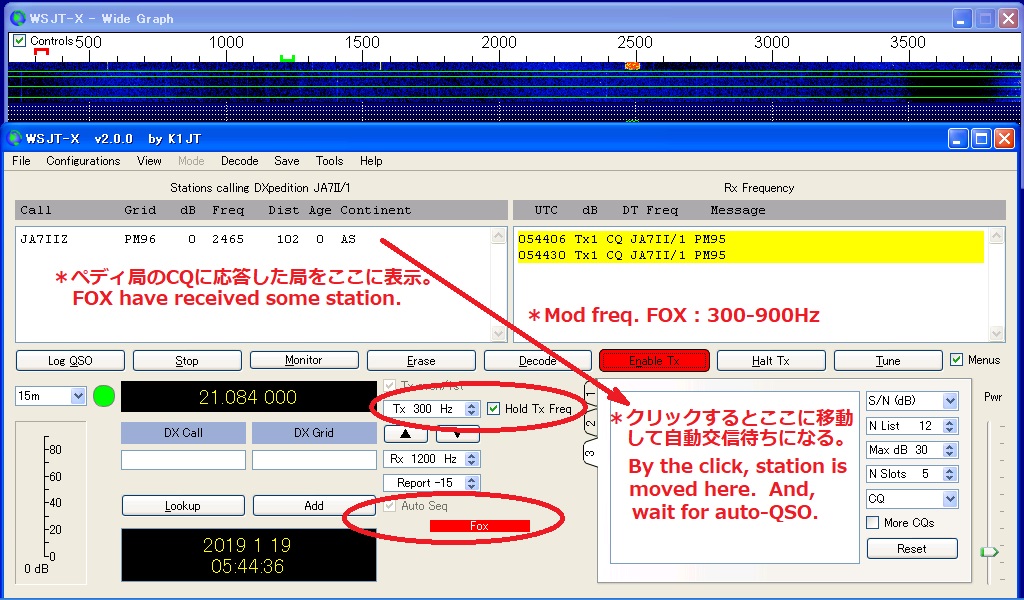Viewport: 1024px width, 600px height.
Task: Click the Reset button
Action: (912, 548)
